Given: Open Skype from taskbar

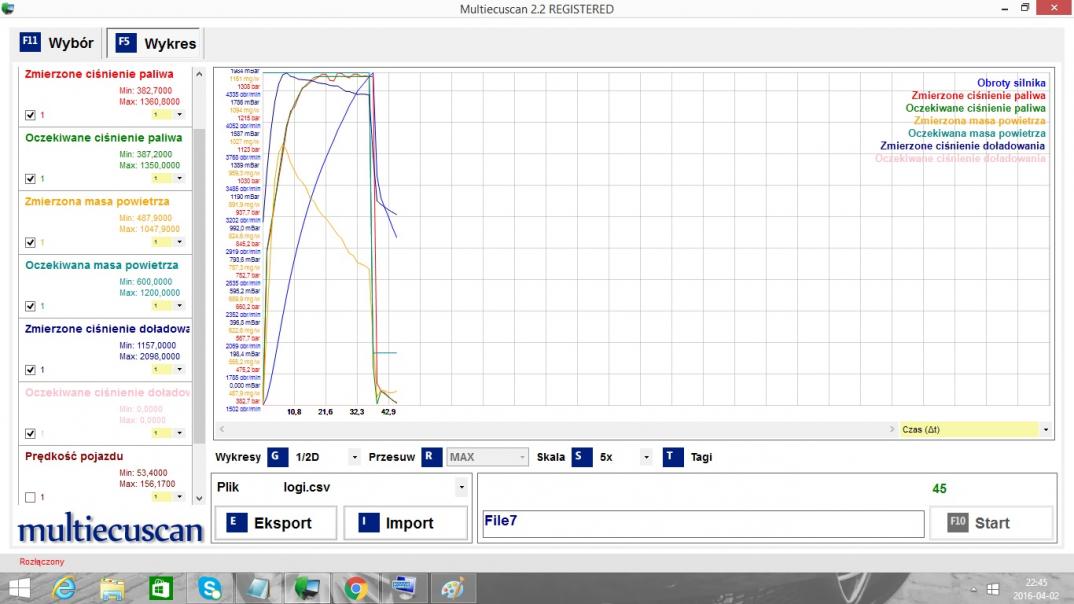Looking at the screenshot, I should 210,588.
